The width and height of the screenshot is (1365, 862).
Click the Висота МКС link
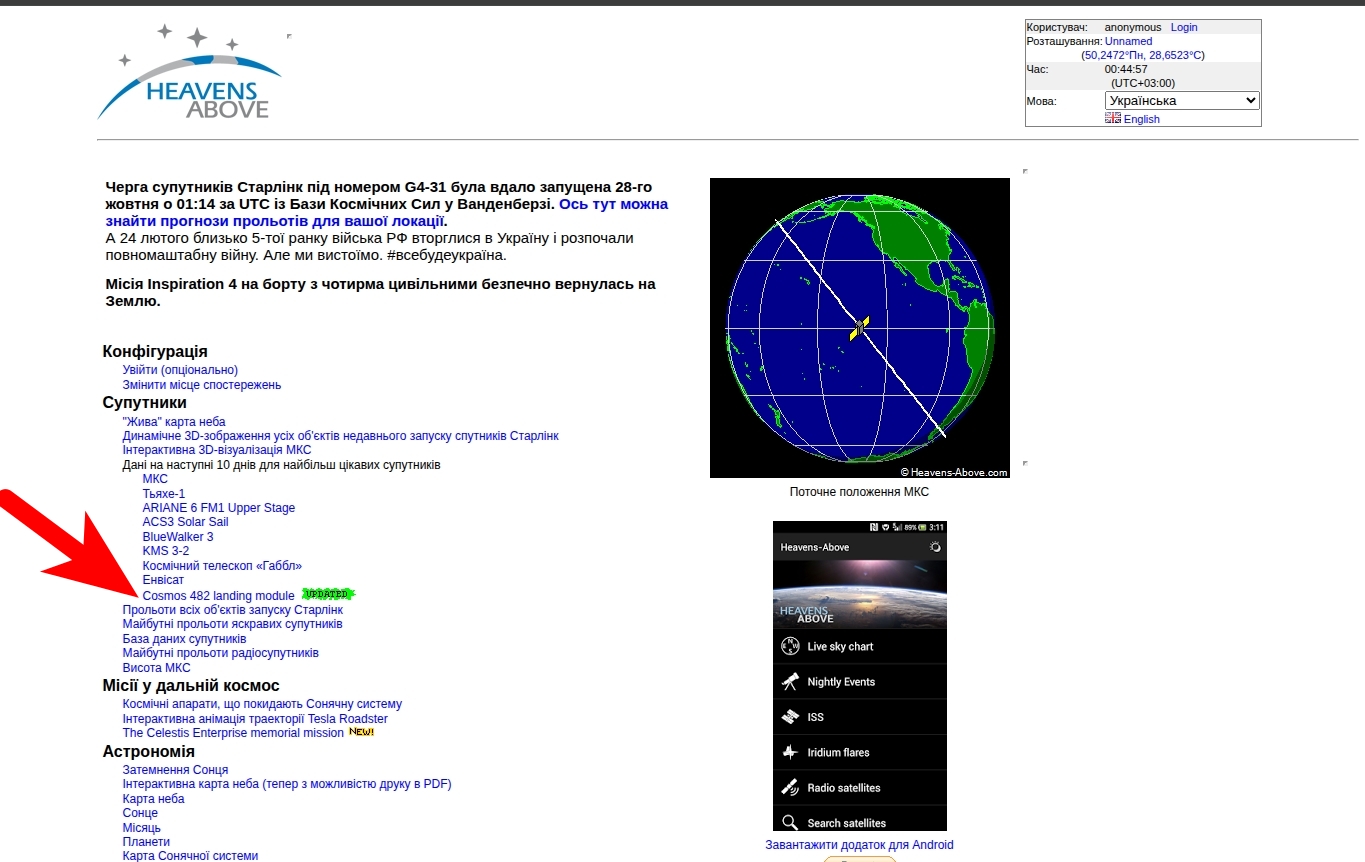point(156,668)
